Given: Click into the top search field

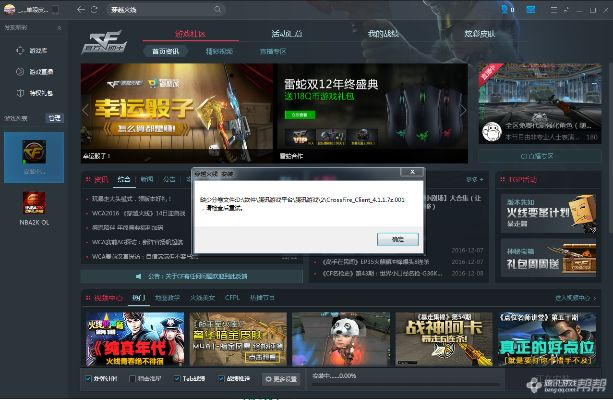Looking at the screenshot, I should [x=166, y=9].
